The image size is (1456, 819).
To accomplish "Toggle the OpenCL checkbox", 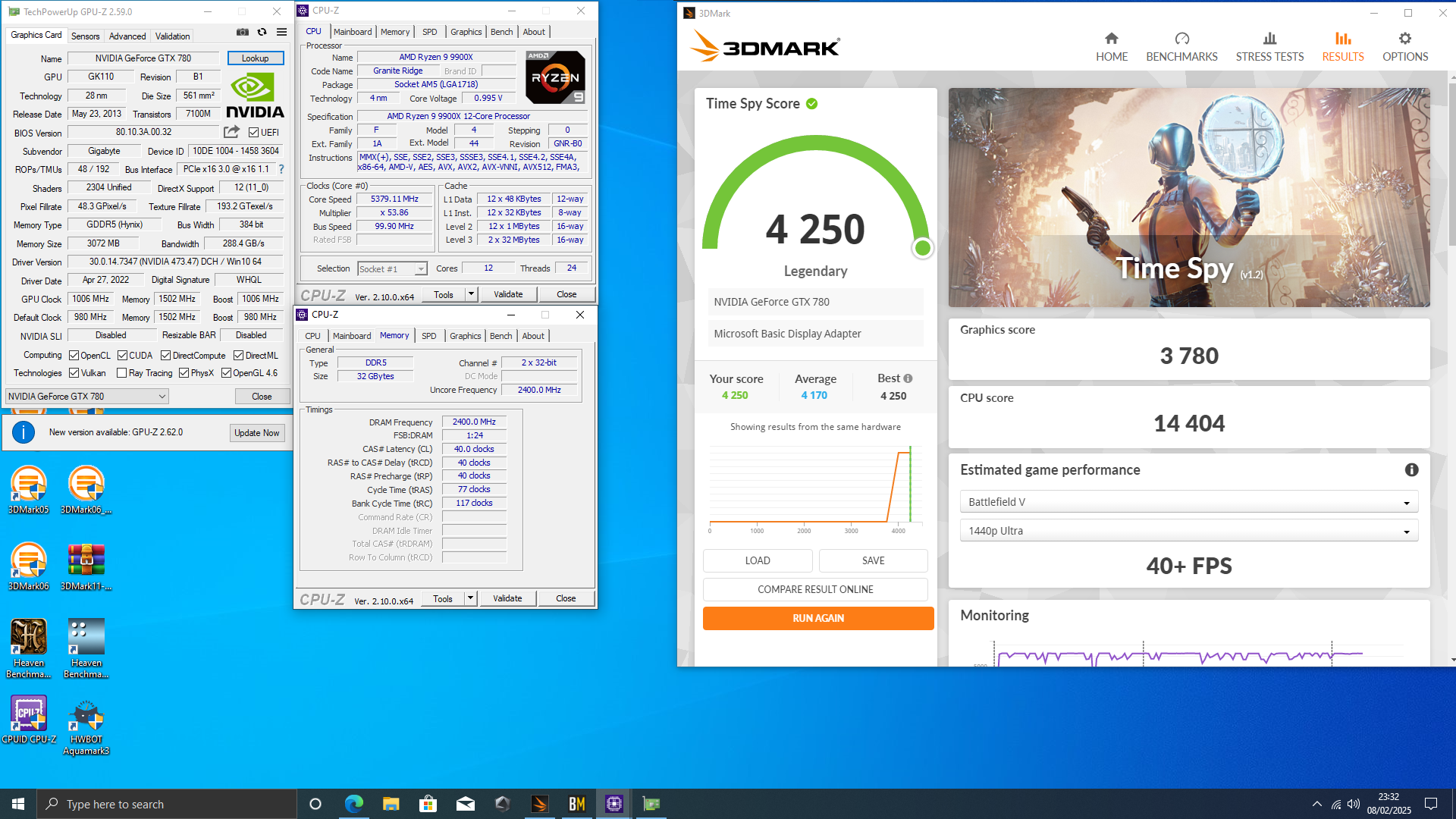I will pyautogui.click(x=74, y=356).
